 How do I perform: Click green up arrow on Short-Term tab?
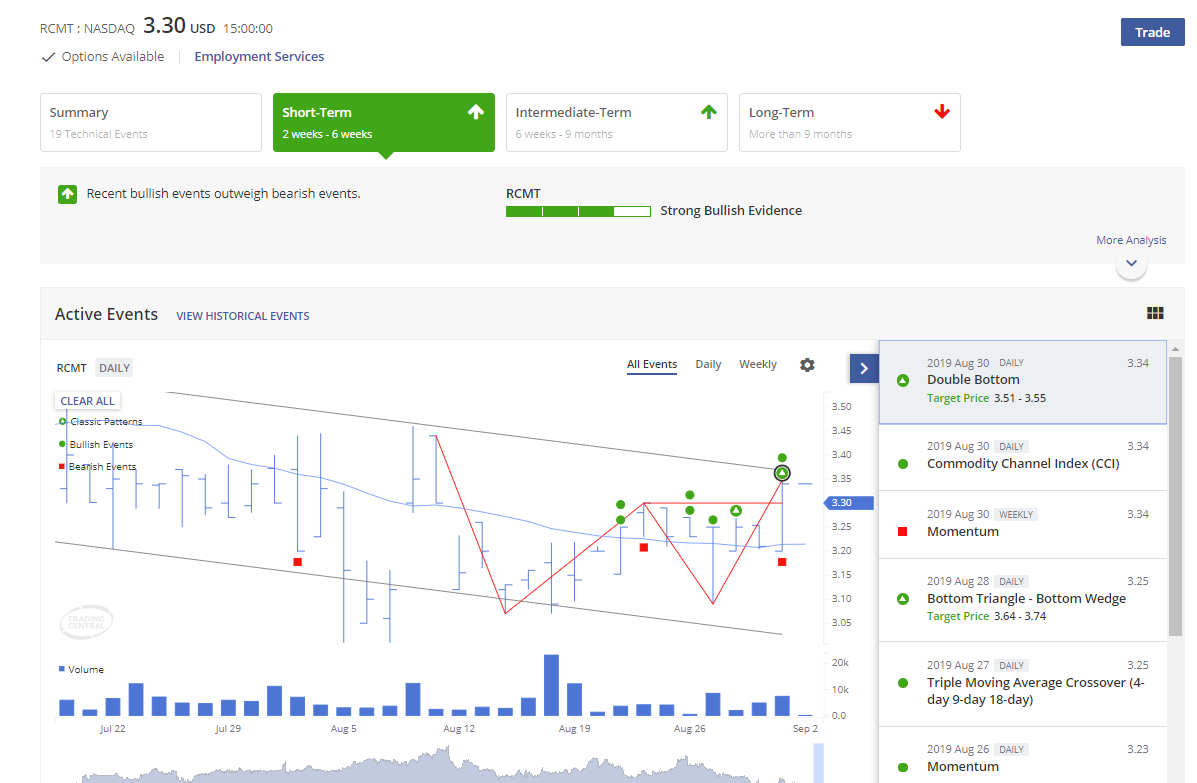(476, 112)
